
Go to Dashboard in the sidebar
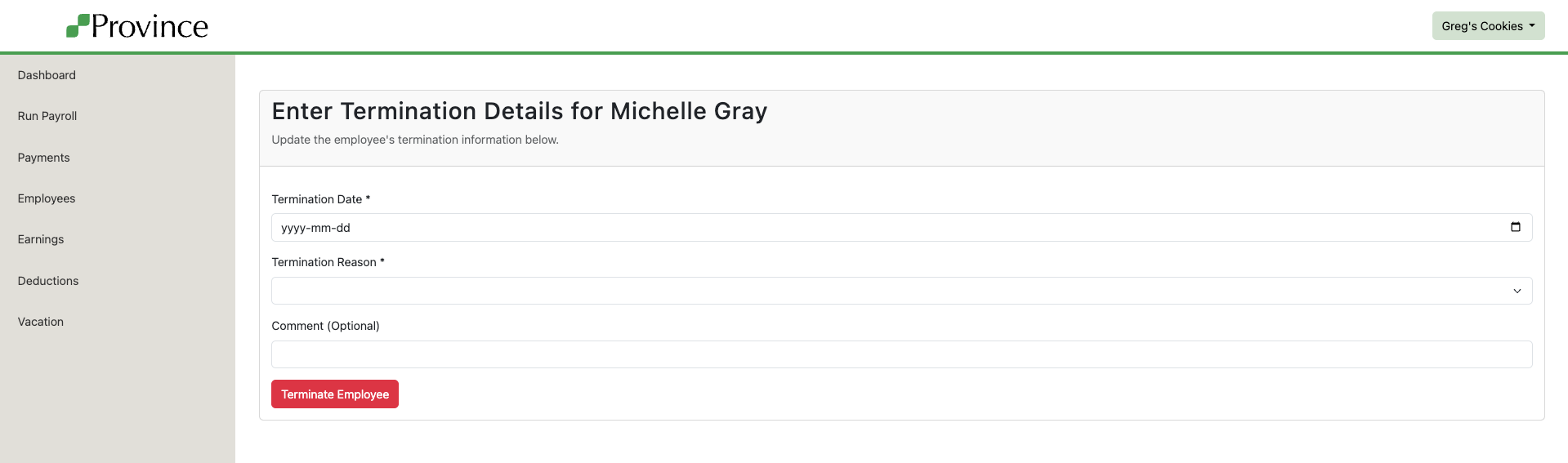coord(47,75)
